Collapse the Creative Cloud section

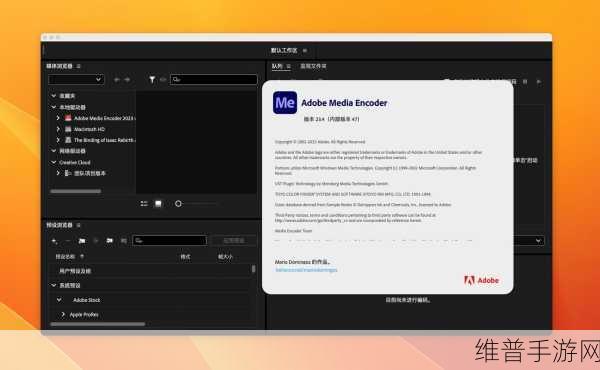[x=54, y=162]
